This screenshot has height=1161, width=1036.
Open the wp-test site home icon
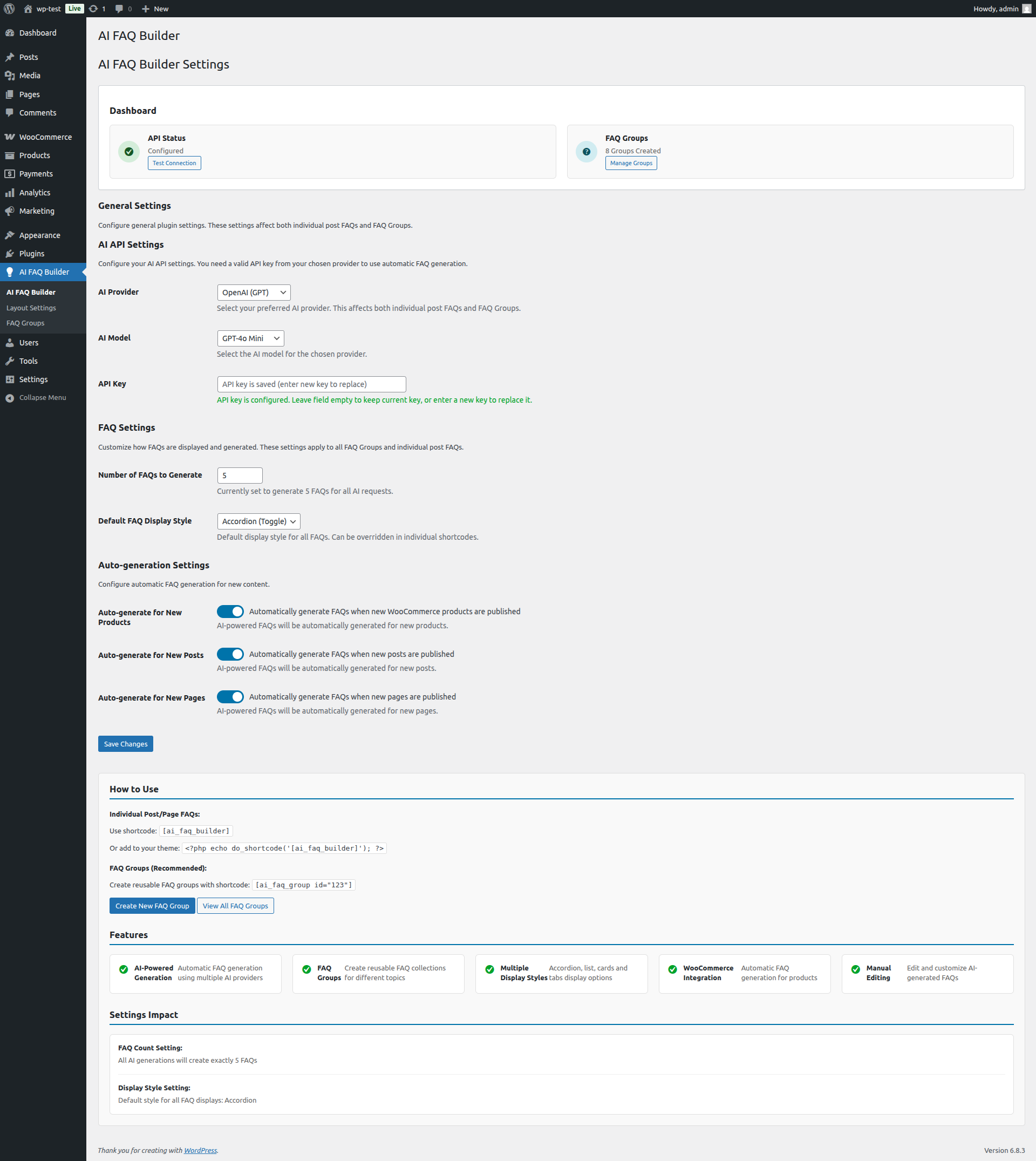(28, 9)
